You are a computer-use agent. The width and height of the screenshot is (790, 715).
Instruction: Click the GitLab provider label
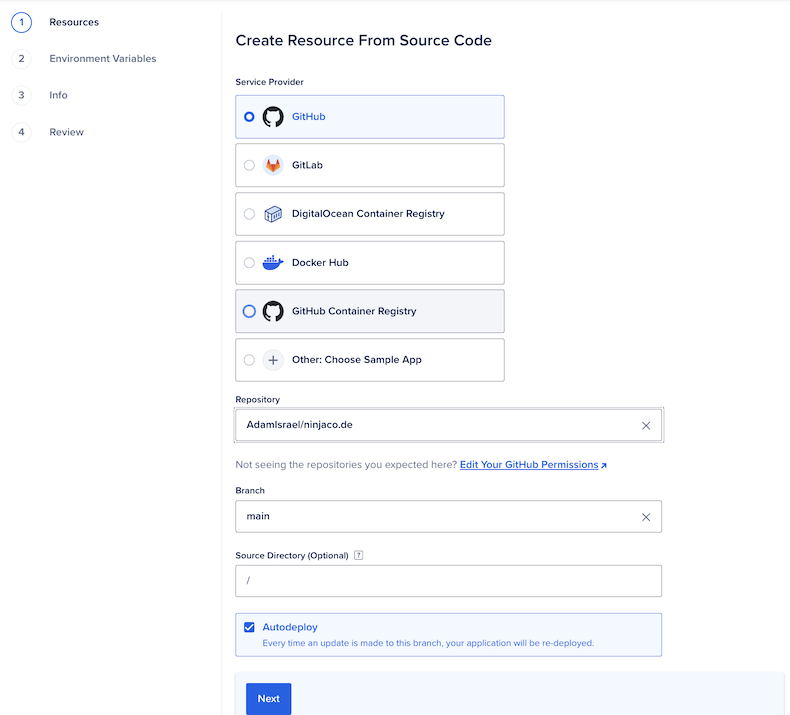click(307, 165)
